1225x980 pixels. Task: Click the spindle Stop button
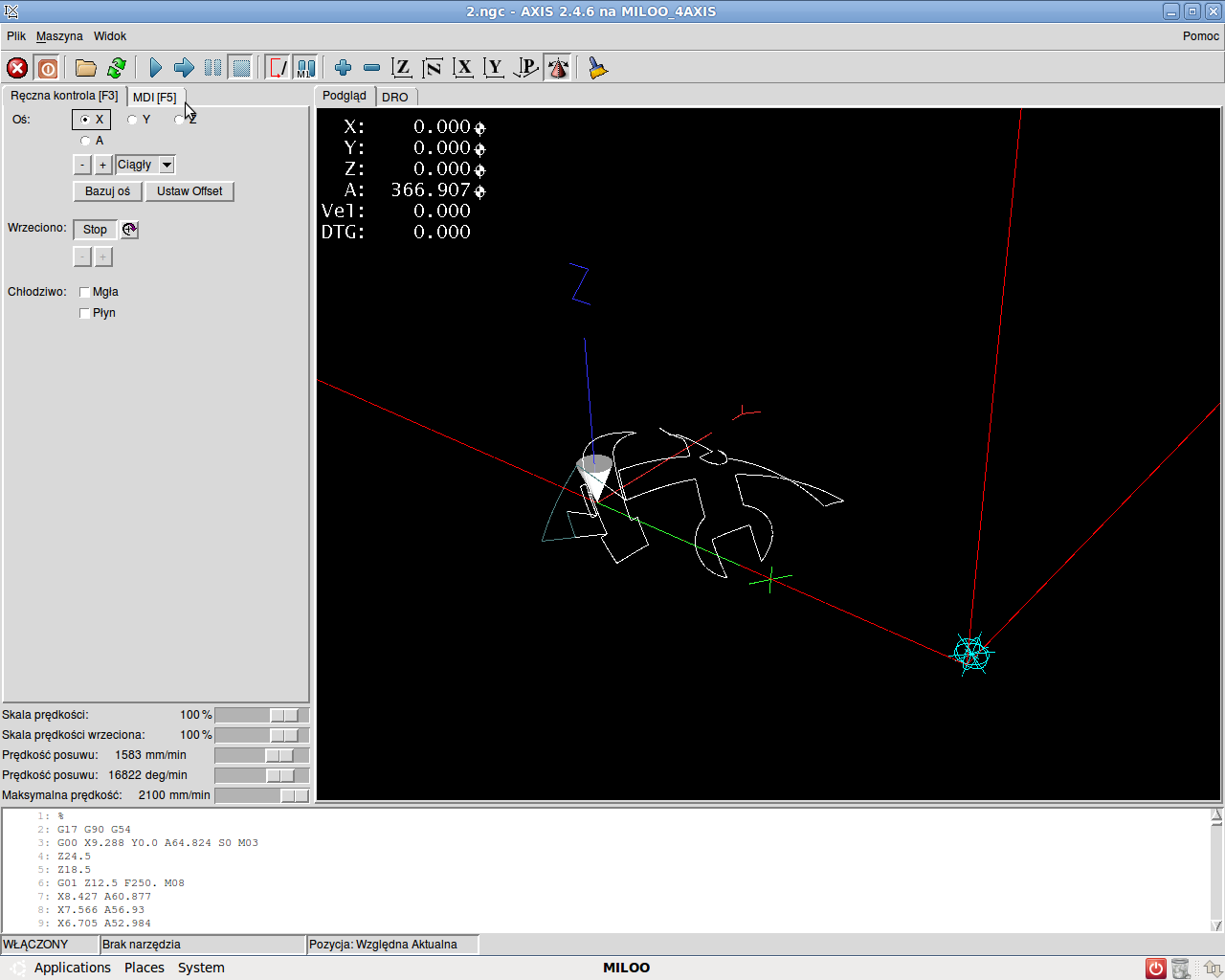(x=95, y=230)
